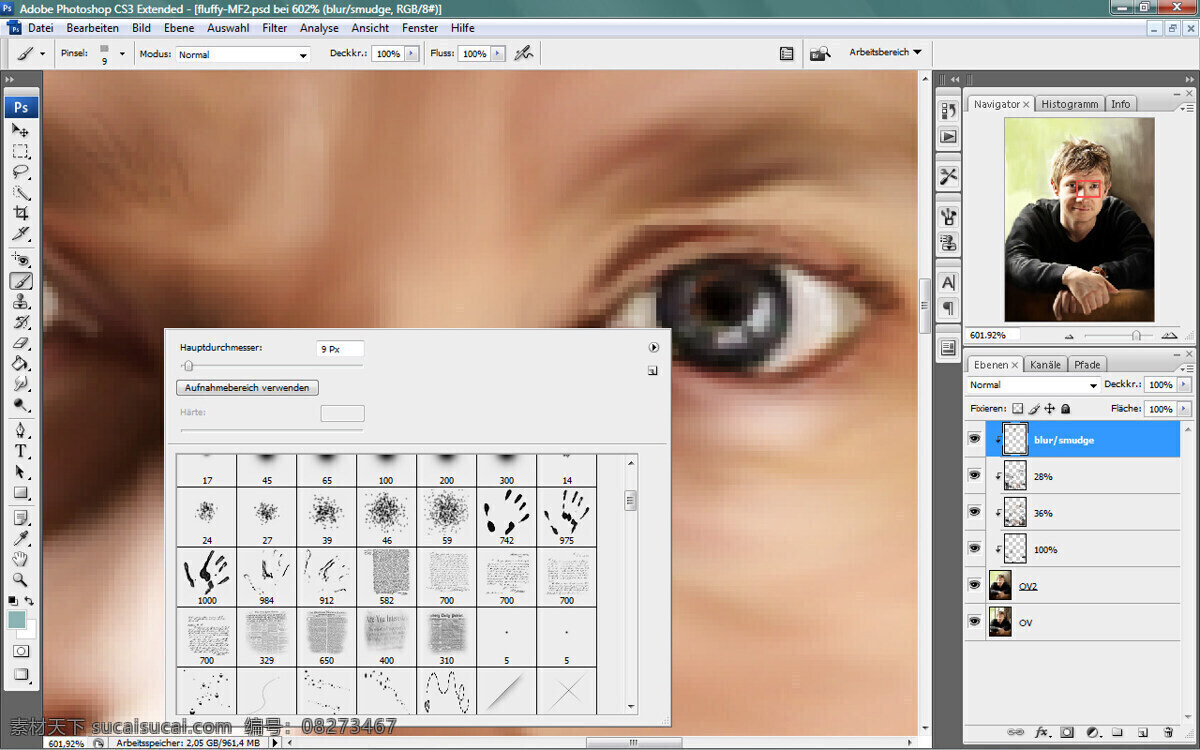Add a layer mask
Viewport: 1200px width, 750px height.
click(x=1067, y=733)
